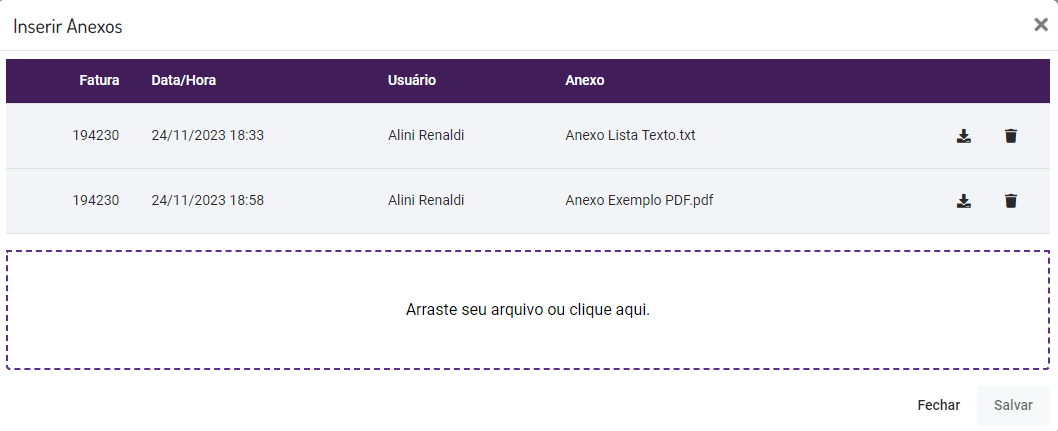Viewport: 1058px width, 431px height.
Task: Click the 24/11/2023 18:33 date cell
Action: tap(207, 135)
